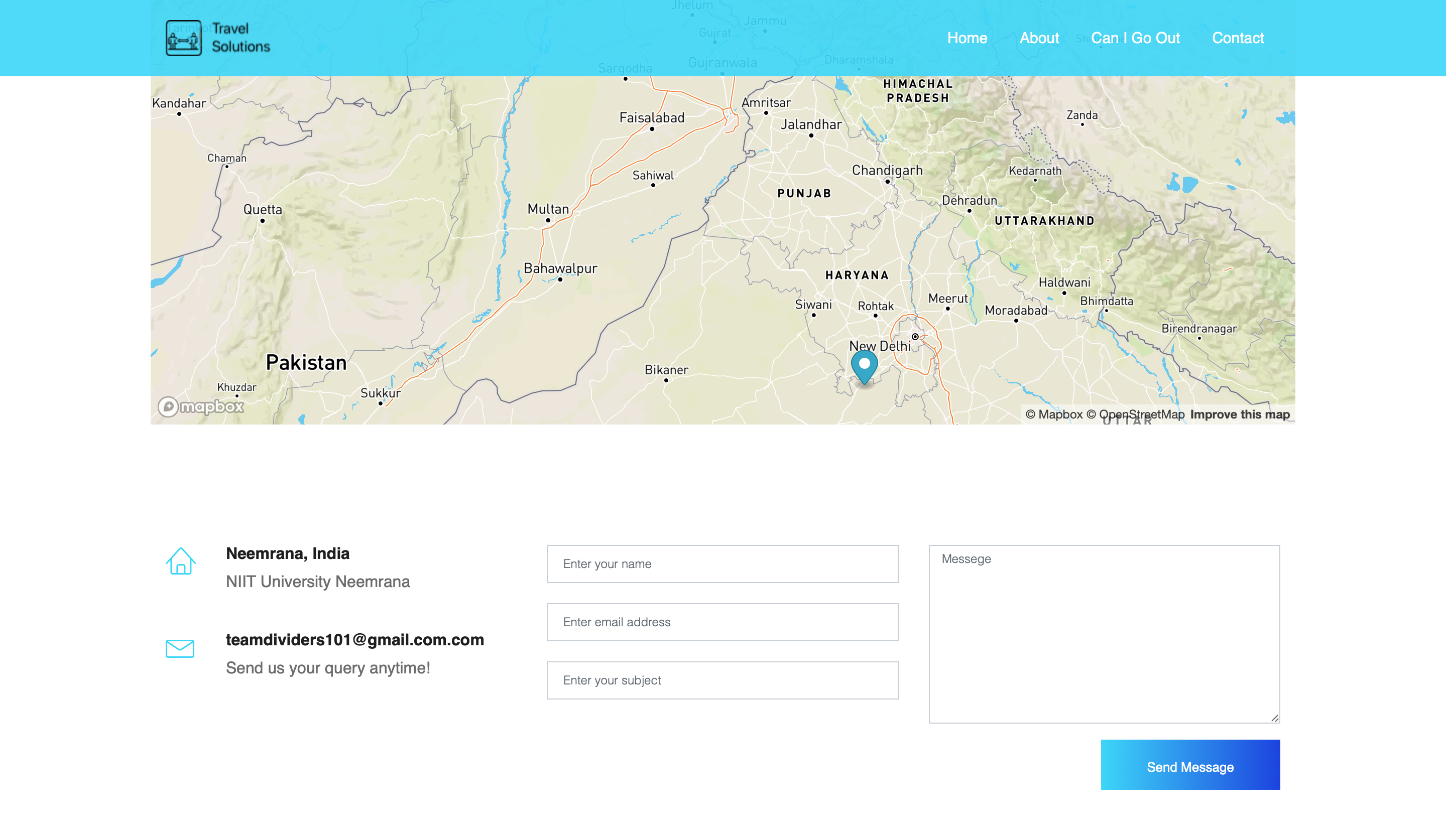Click the Enter email address field
This screenshot has width=1446, height=840.
722,622
